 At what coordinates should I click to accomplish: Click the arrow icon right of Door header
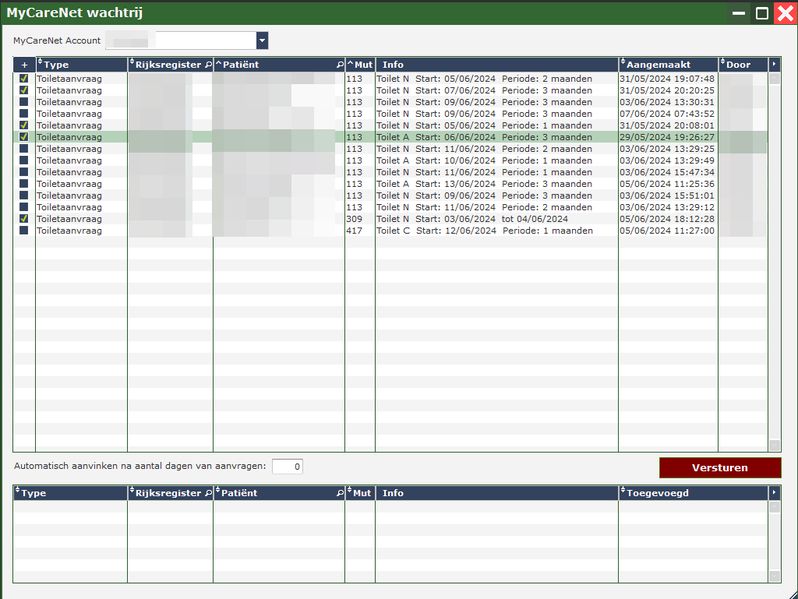click(x=773, y=65)
